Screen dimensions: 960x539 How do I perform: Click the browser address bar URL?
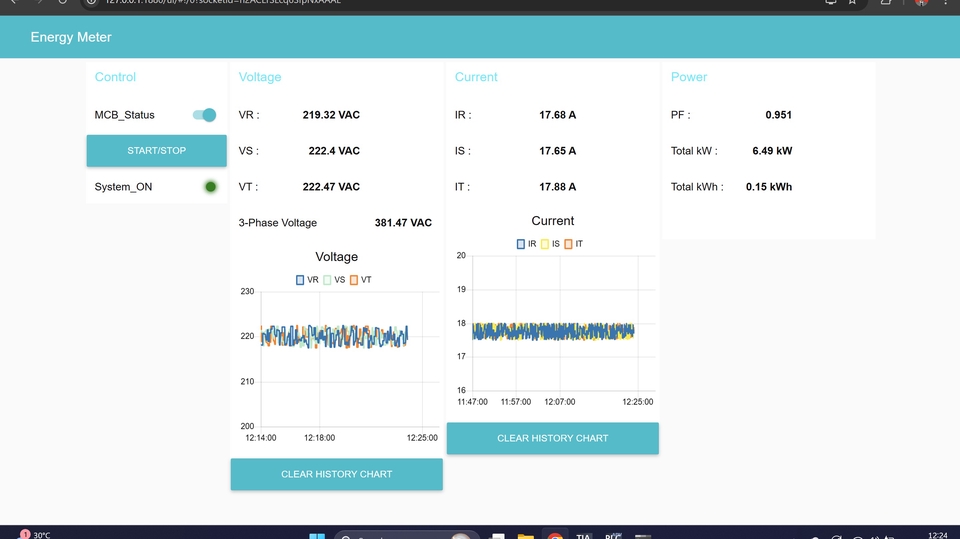(x=223, y=2)
